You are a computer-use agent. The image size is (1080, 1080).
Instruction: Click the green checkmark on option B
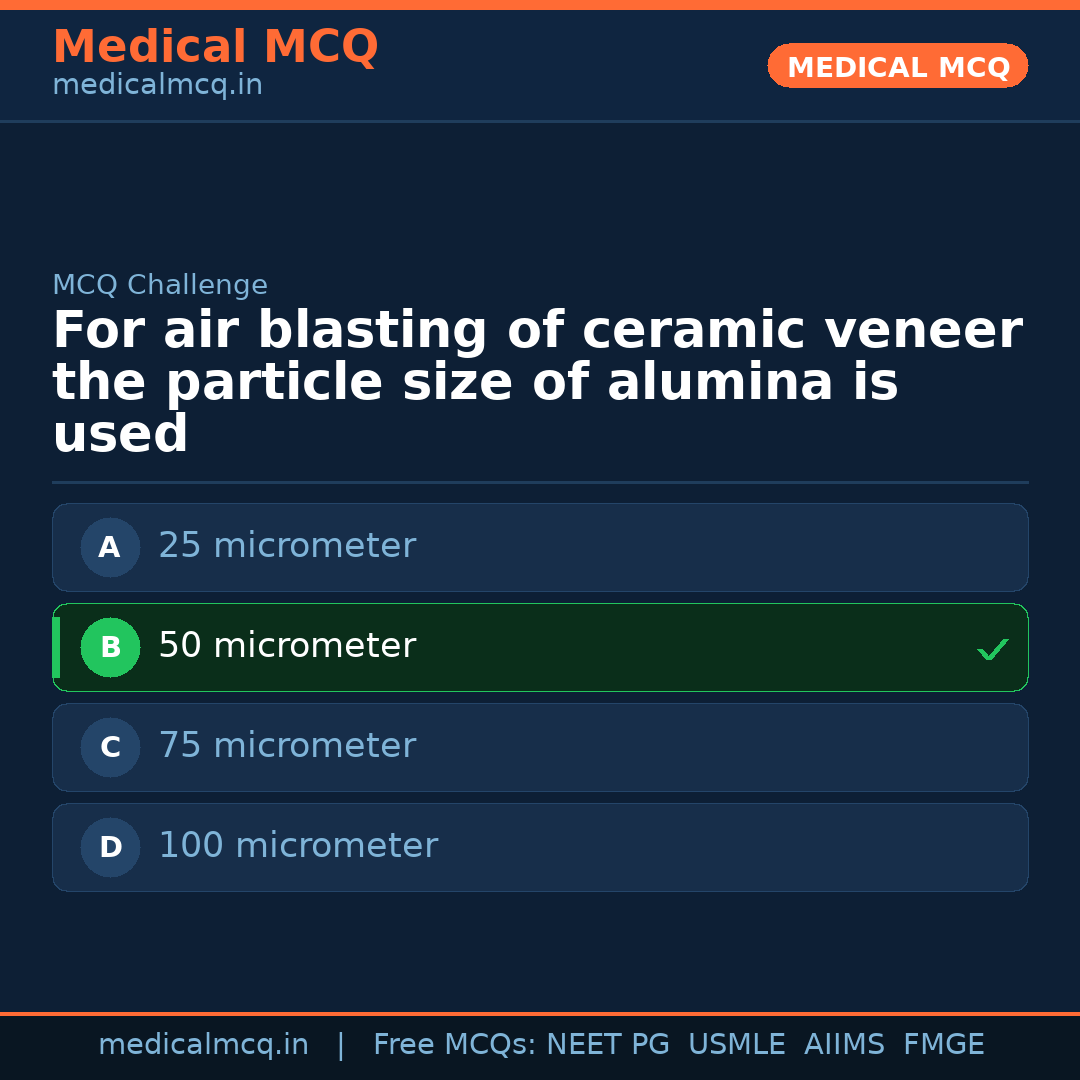point(992,649)
